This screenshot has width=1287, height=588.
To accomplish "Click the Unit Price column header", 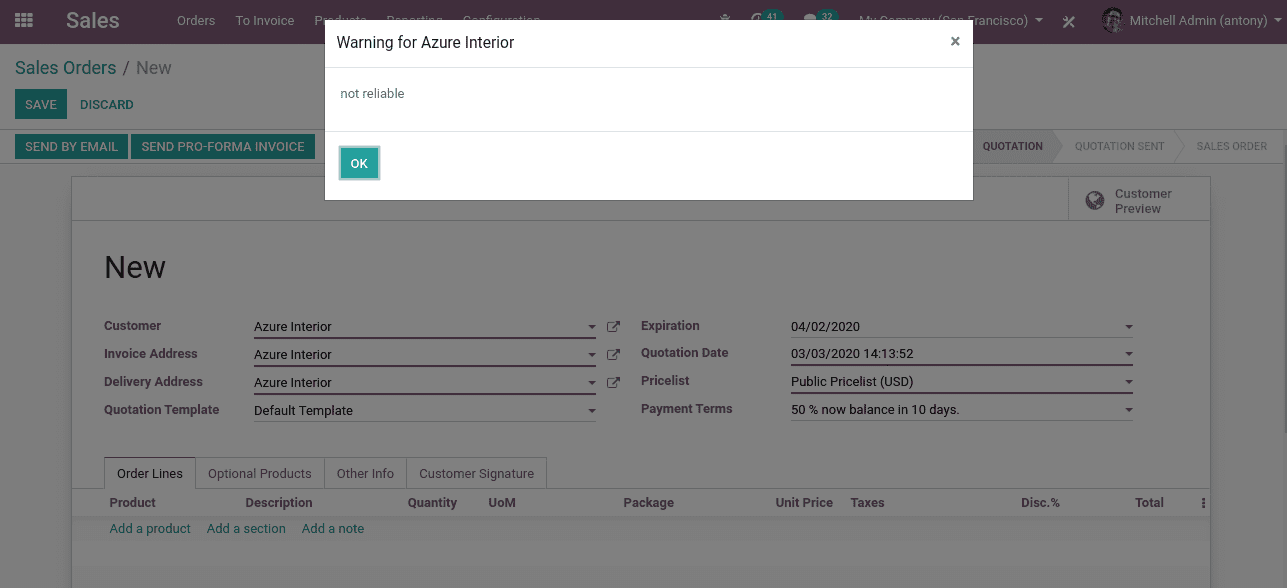I will pyautogui.click(x=804, y=503).
